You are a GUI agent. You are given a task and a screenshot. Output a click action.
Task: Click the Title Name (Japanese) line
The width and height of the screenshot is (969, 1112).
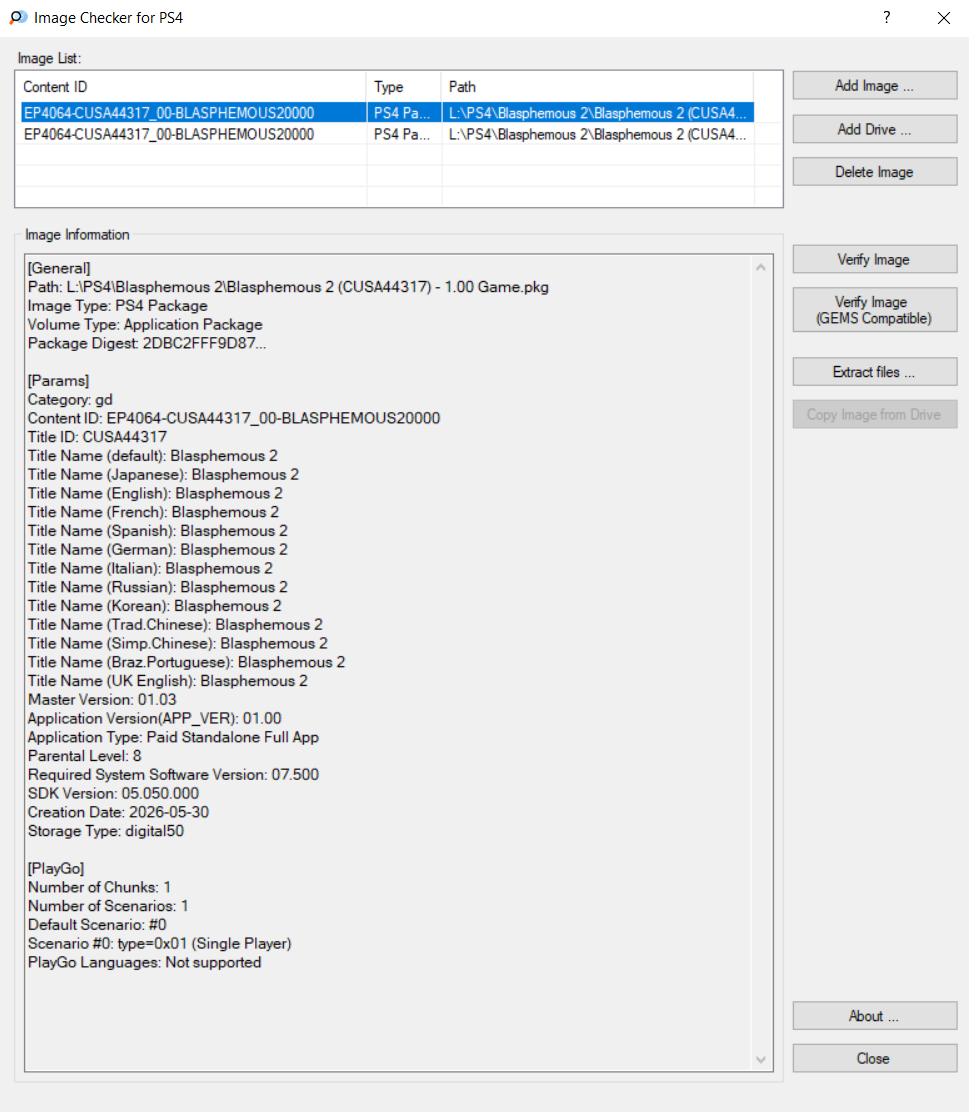coord(163,474)
